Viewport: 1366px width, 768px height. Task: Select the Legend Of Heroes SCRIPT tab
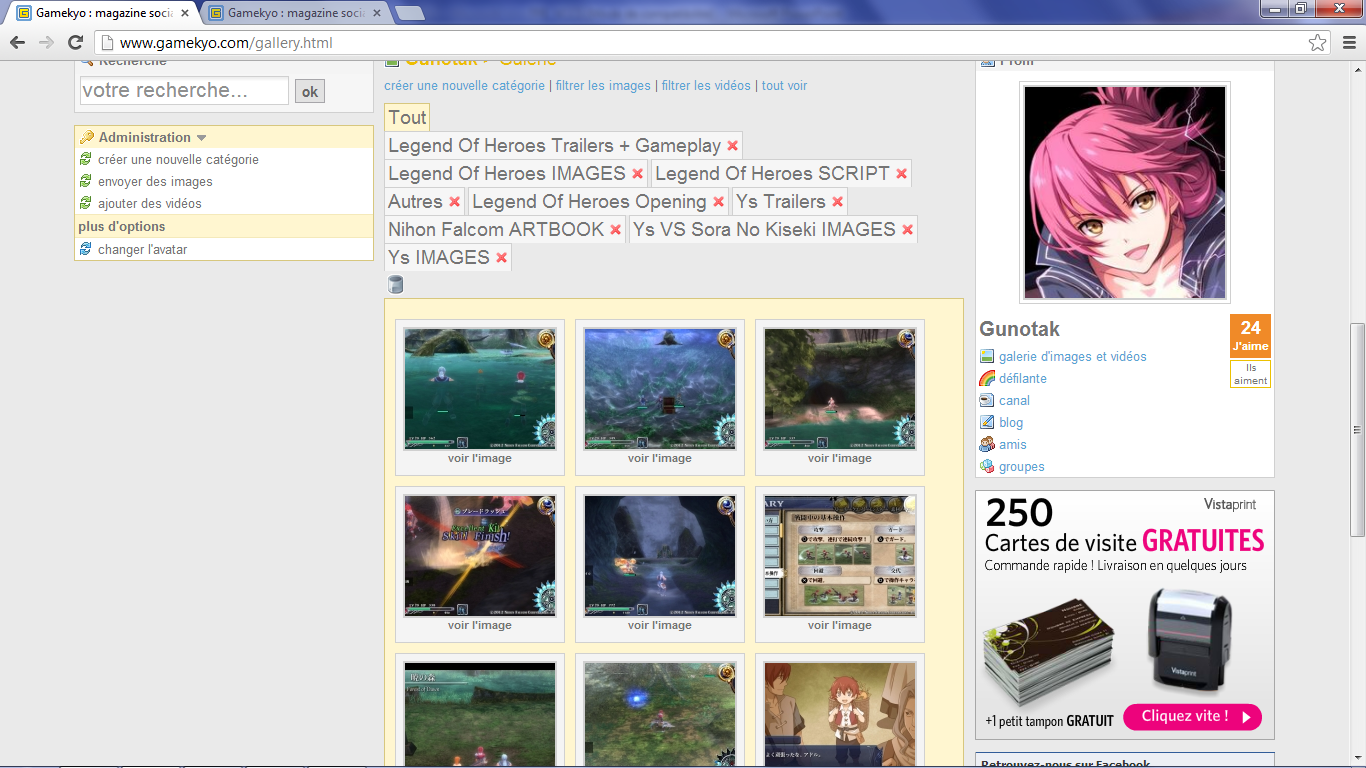click(772, 174)
